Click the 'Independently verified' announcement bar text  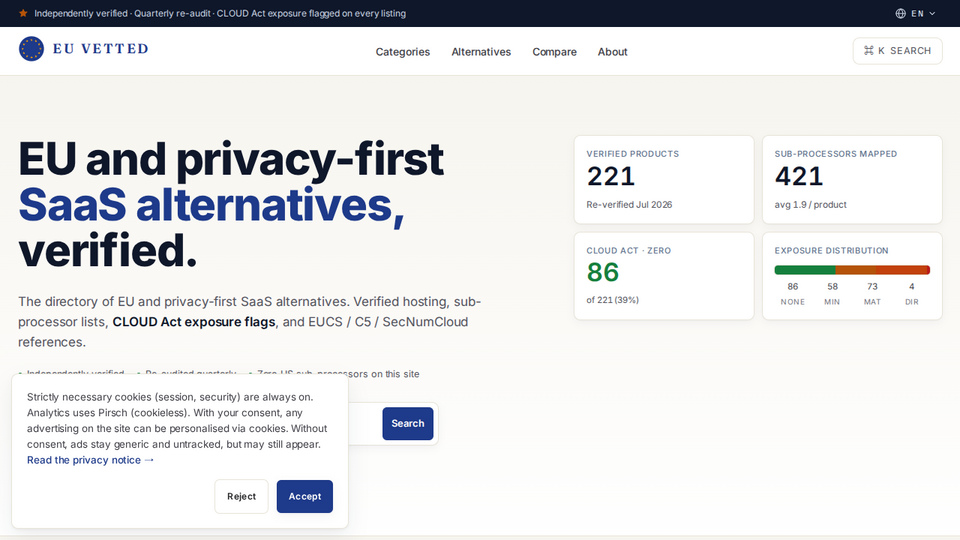click(81, 13)
